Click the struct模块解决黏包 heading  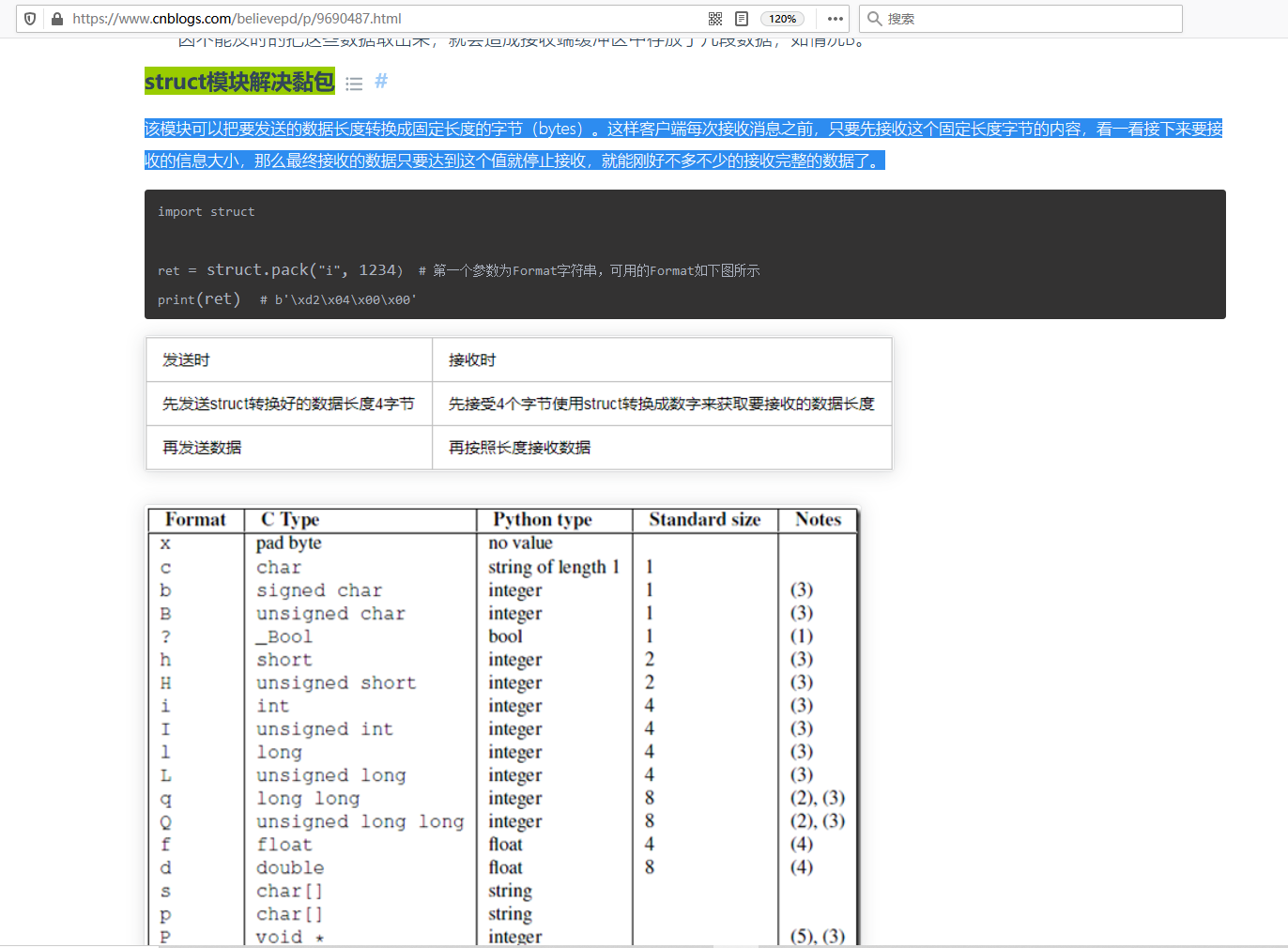[x=239, y=82]
